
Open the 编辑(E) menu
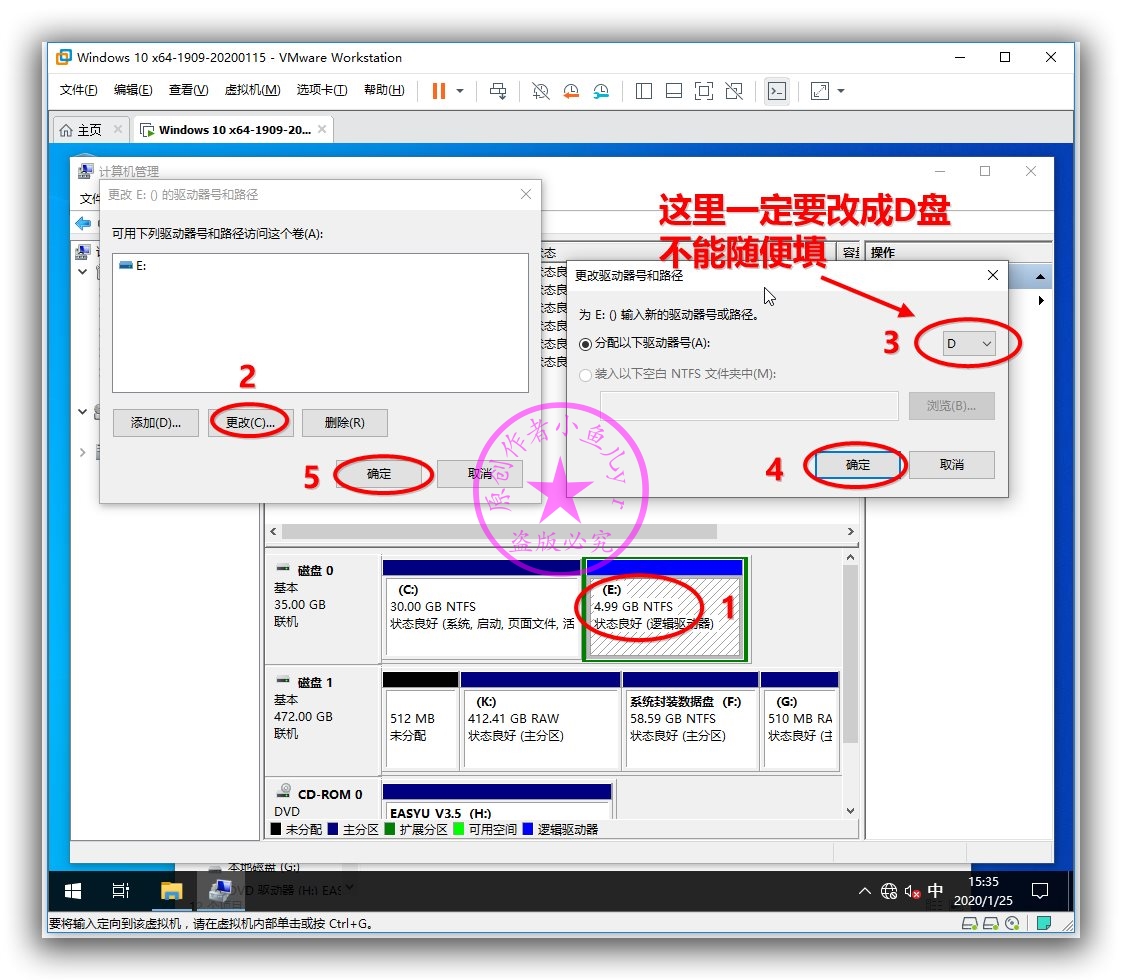pyautogui.click(x=133, y=90)
